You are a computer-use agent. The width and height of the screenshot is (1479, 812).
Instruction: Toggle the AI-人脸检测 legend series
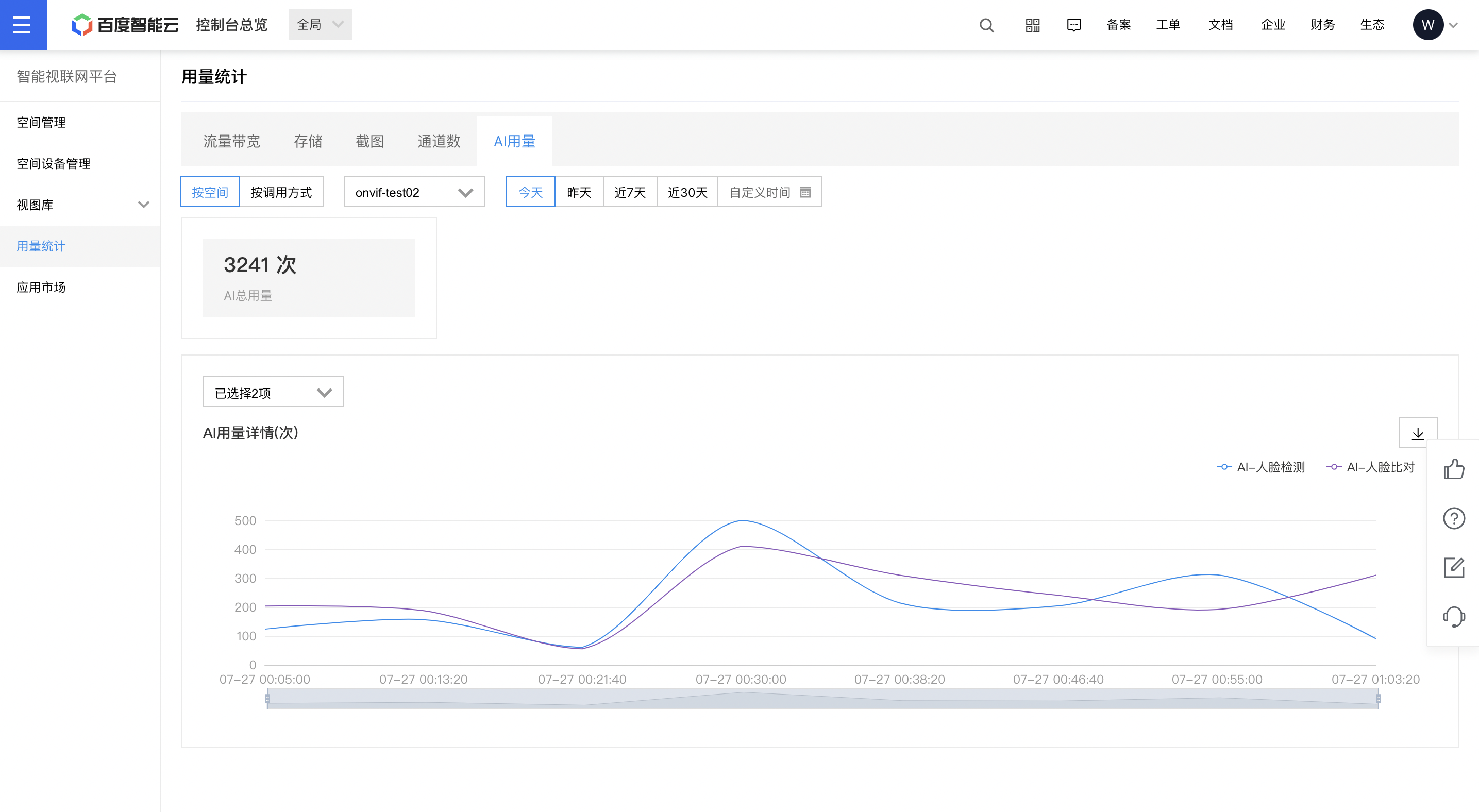[x=1261, y=467]
